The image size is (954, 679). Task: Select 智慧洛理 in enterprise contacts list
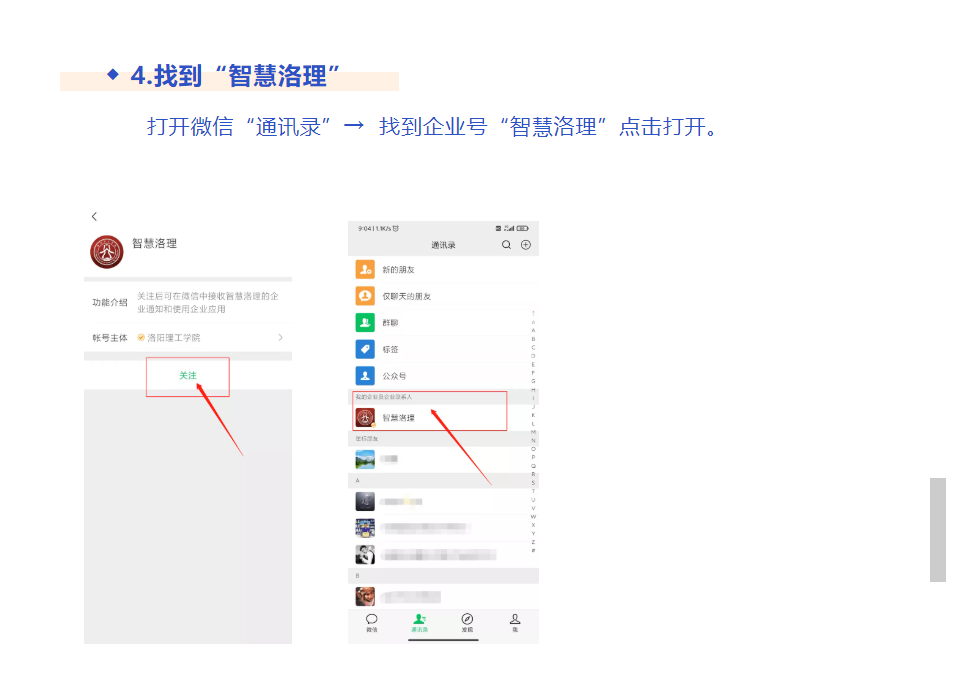click(399, 417)
